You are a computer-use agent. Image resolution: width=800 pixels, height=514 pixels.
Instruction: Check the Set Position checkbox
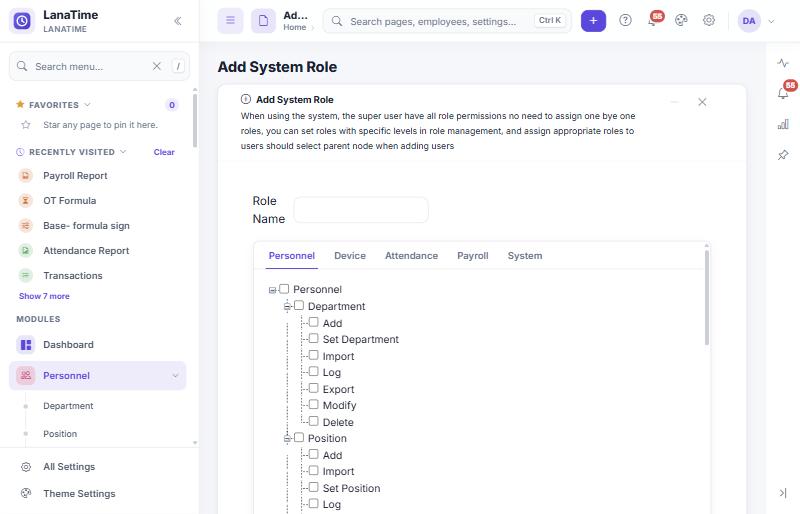(314, 487)
